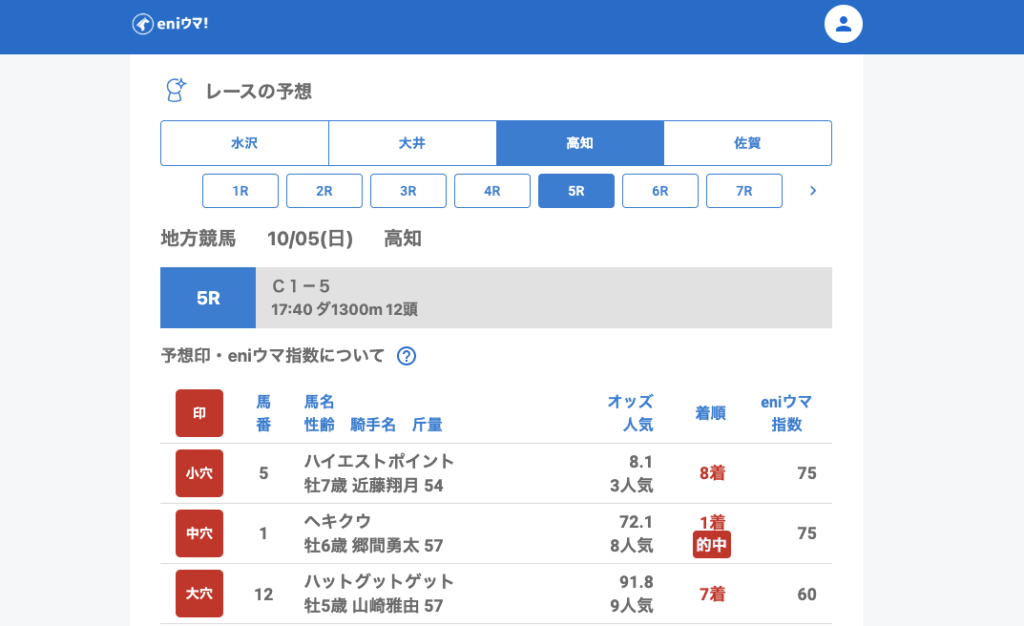Open horse ヘキクウ entry
Image resolution: width=1024 pixels, height=626 pixels.
click(x=337, y=522)
